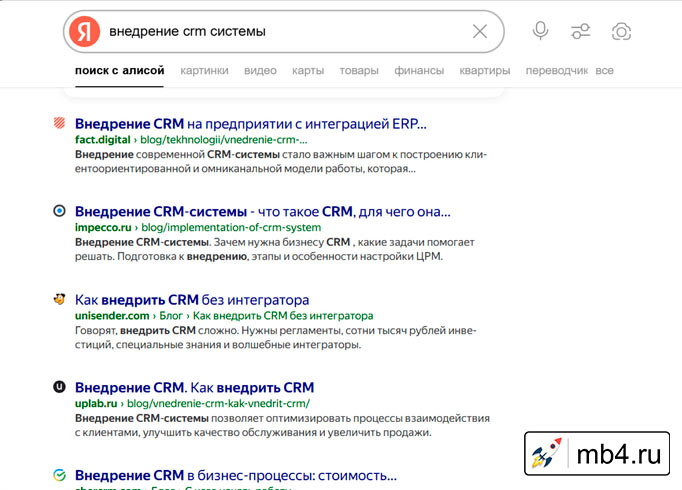Open the 'финансы' tab
The height and width of the screenshot is (490, 682).
419,70
